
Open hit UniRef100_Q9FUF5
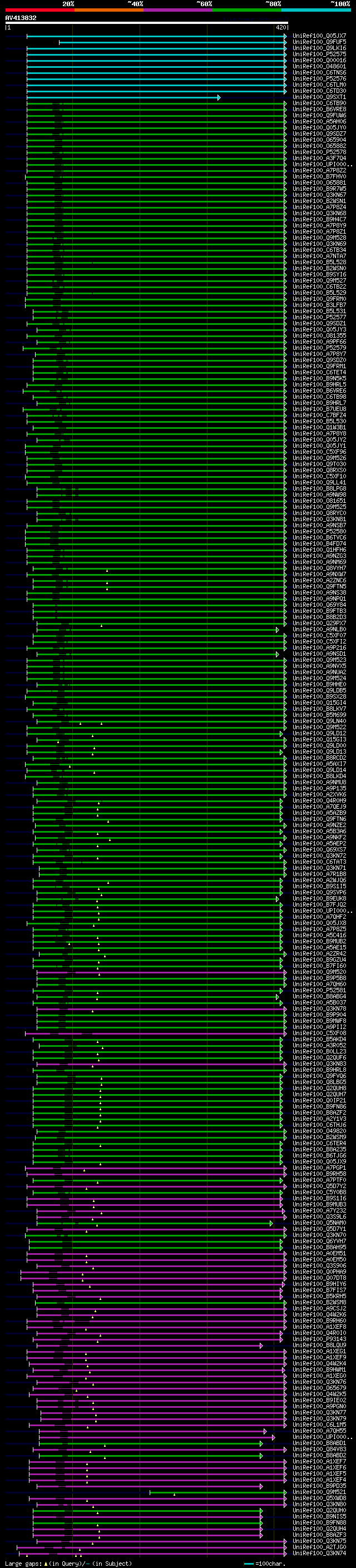click(x=319, y=42)
